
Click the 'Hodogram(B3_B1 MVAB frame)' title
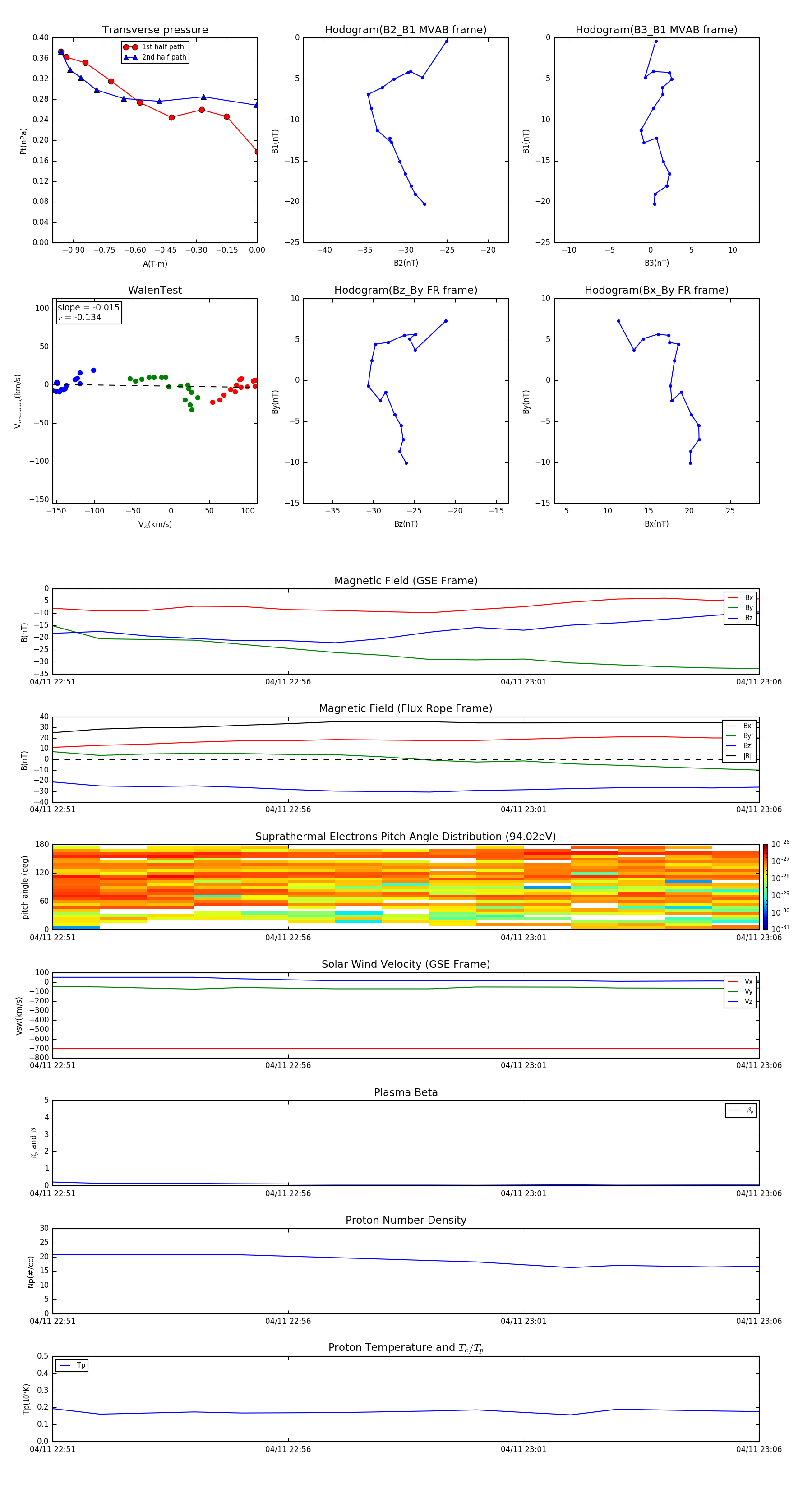click(x=656, y=30)
